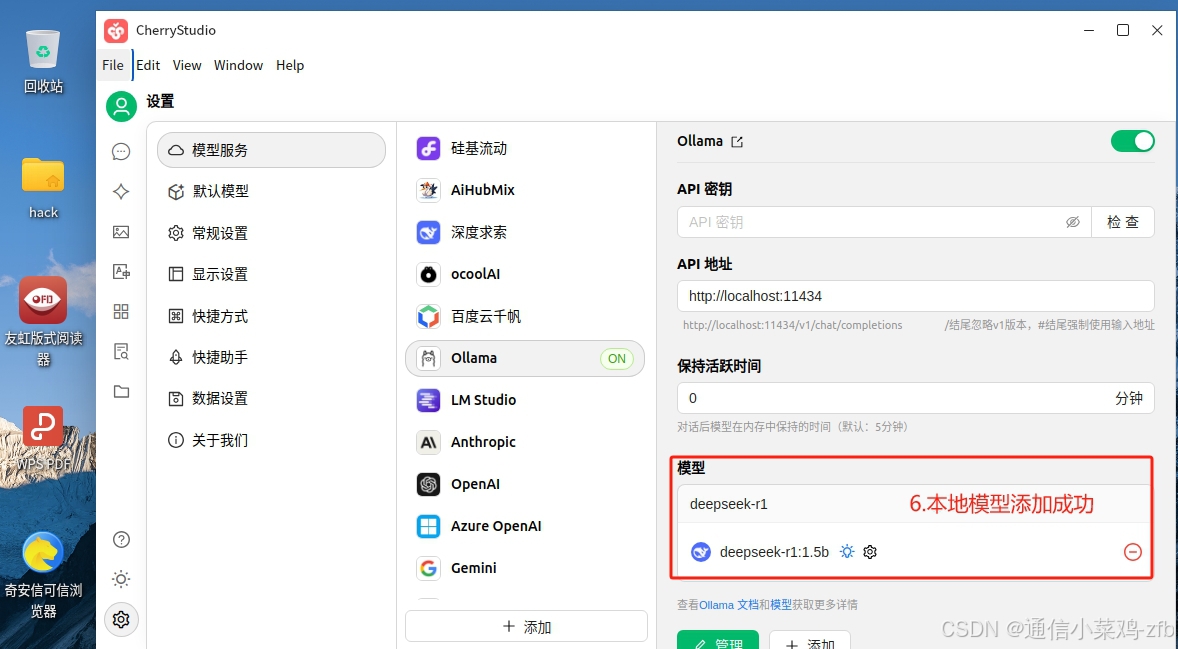Select the 深度求索 provider
Screen dimensions: 1178x649
[x=524, y=233]
